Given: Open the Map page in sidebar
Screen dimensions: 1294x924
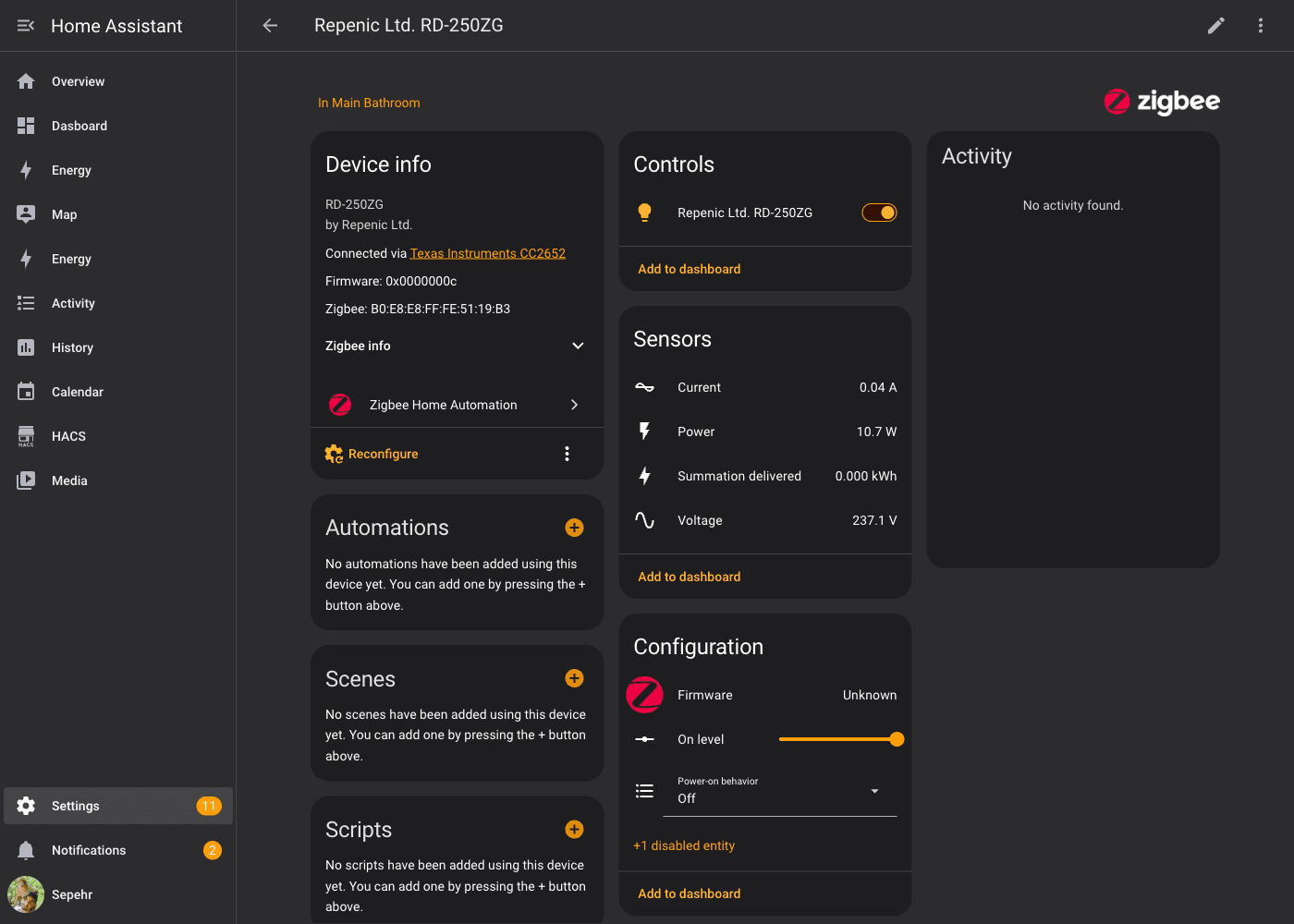Looking at the screenshot, I should [x=118, y=214].
